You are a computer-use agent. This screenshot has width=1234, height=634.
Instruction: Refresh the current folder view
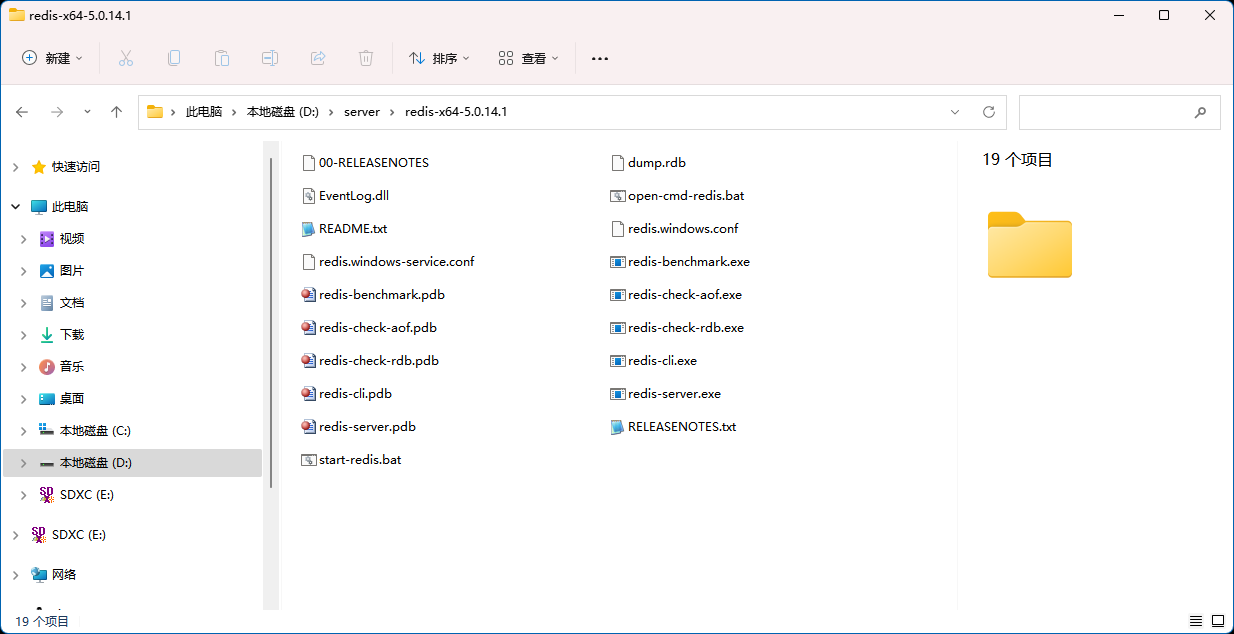(989, 112)
